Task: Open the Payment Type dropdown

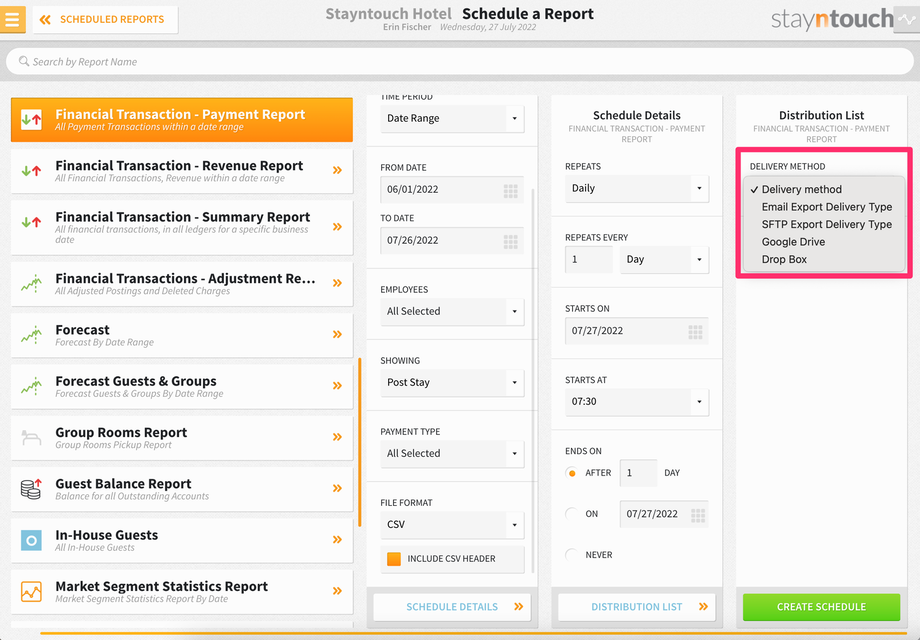Action: click(x=452, y=453)
